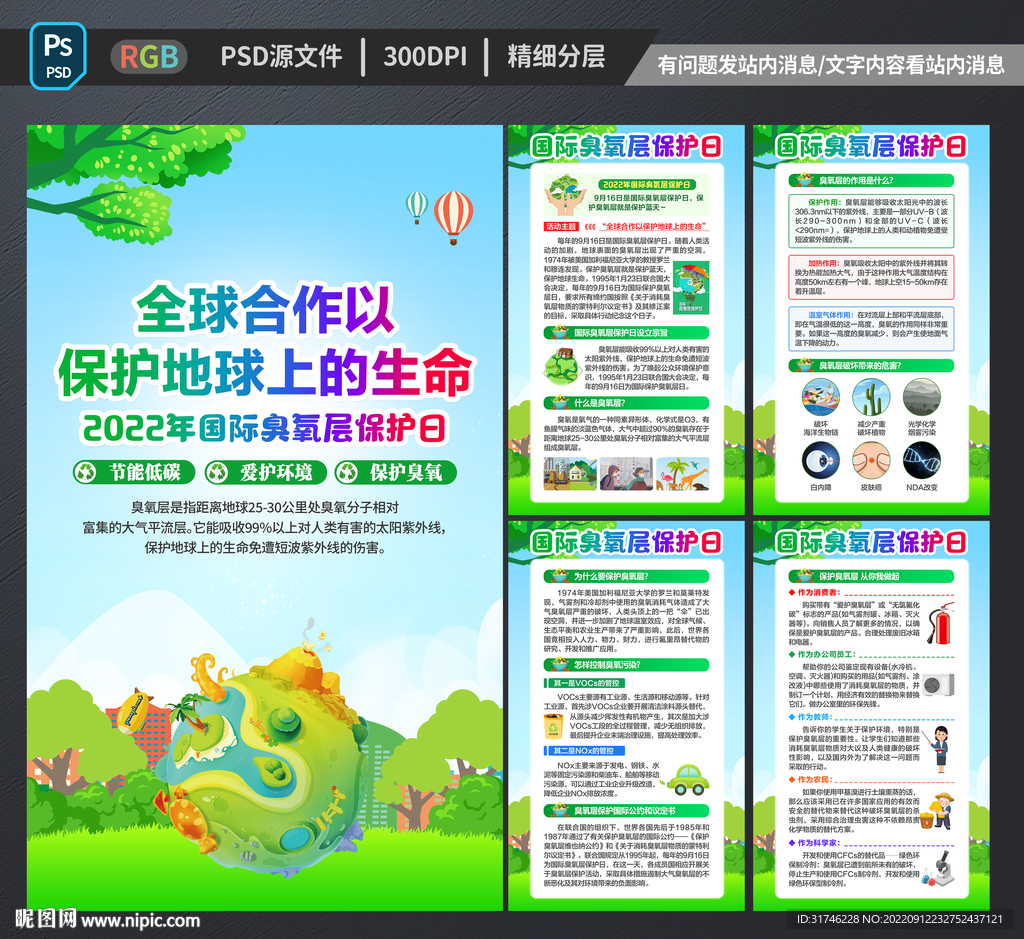
Task: Click the 什么是臭氧层? section header
Action: click(626, 403)
